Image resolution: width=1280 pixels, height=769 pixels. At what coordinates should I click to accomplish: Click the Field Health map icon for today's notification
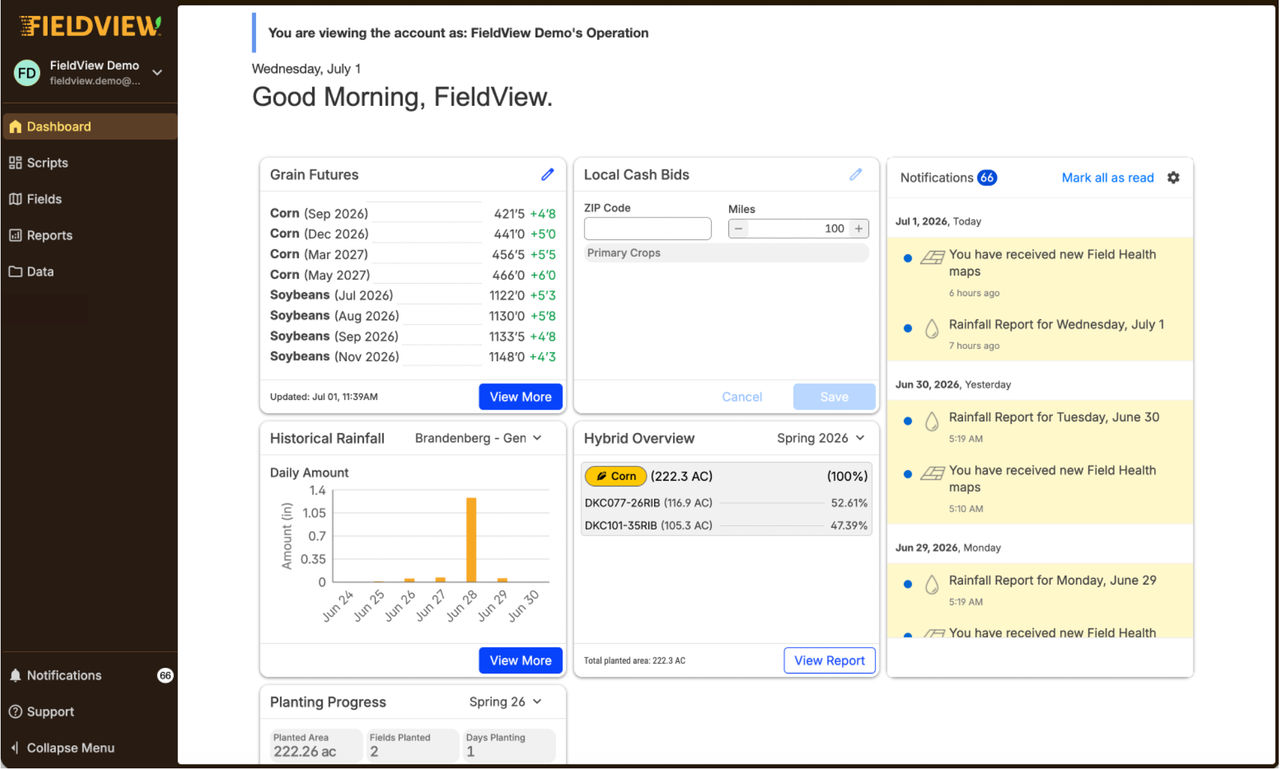click(x=932, y=258)
